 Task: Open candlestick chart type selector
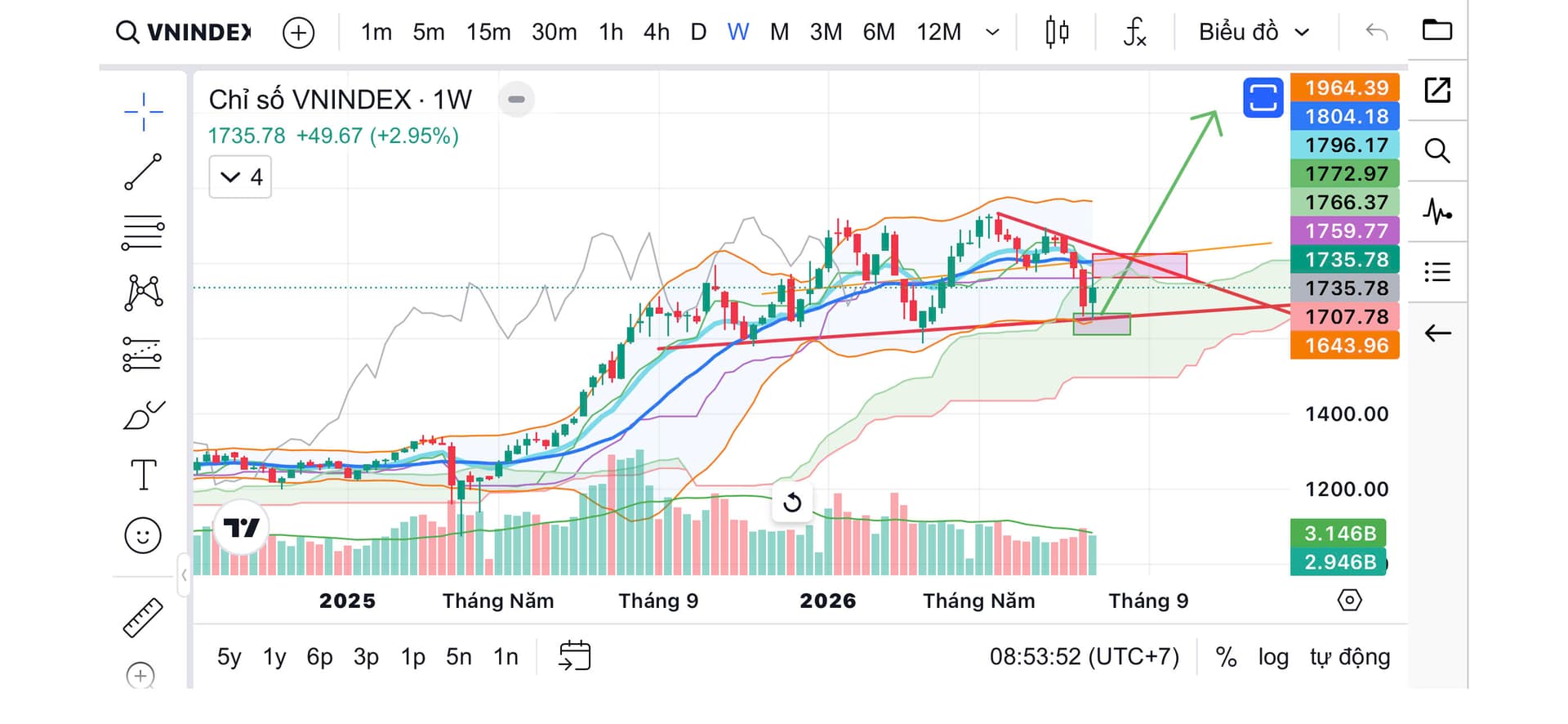point(1057,33)
